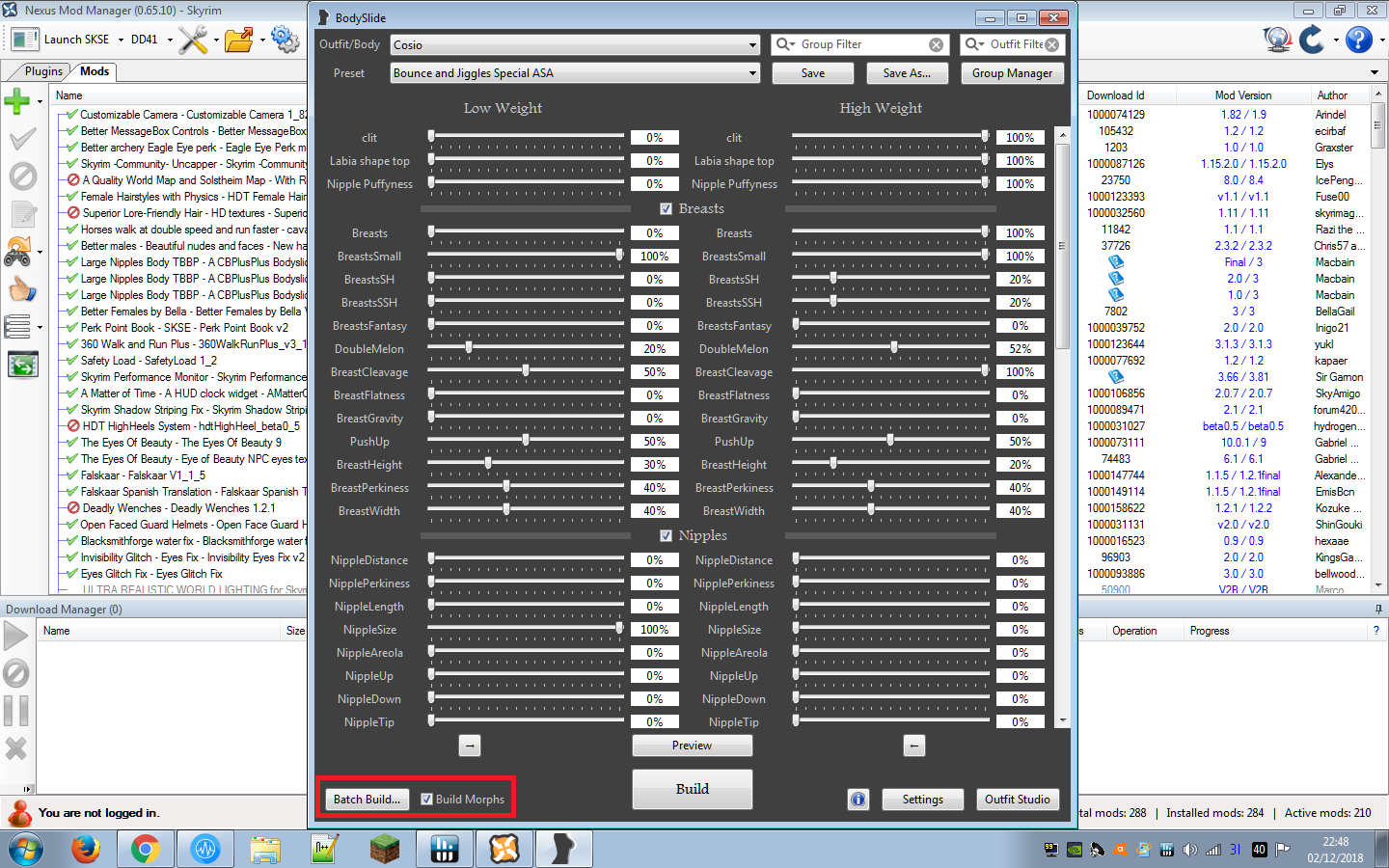1389x868 pixels.
Task: Click the Windows Start button
Action: click(26, 850)
